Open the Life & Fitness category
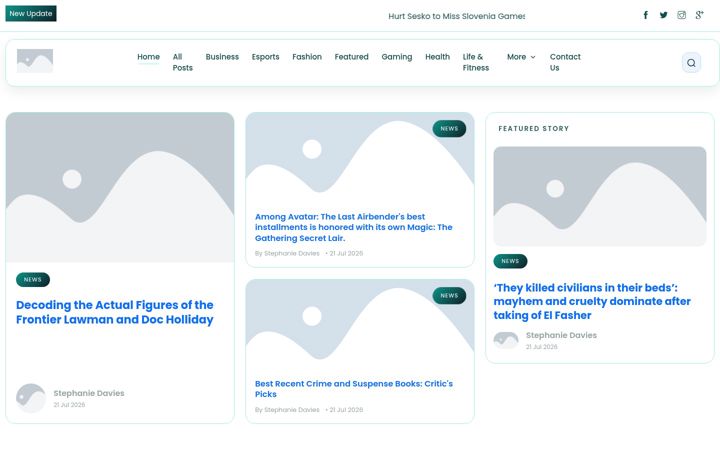The width and height of the screenshot is (720, 450). (x=476, y=62)
